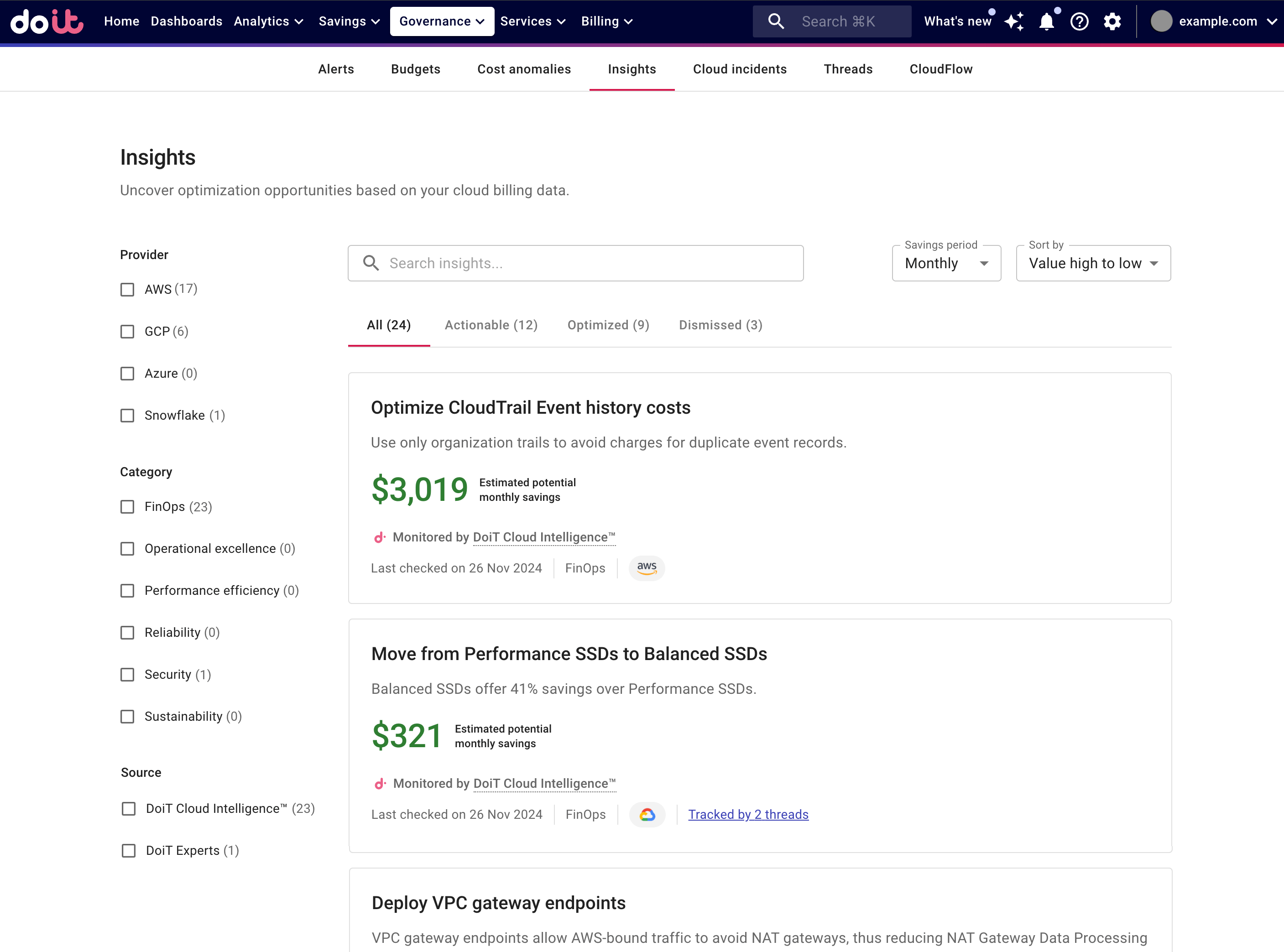Open What's new link
Screen dimensions: 1284x952
click(957, 21)
